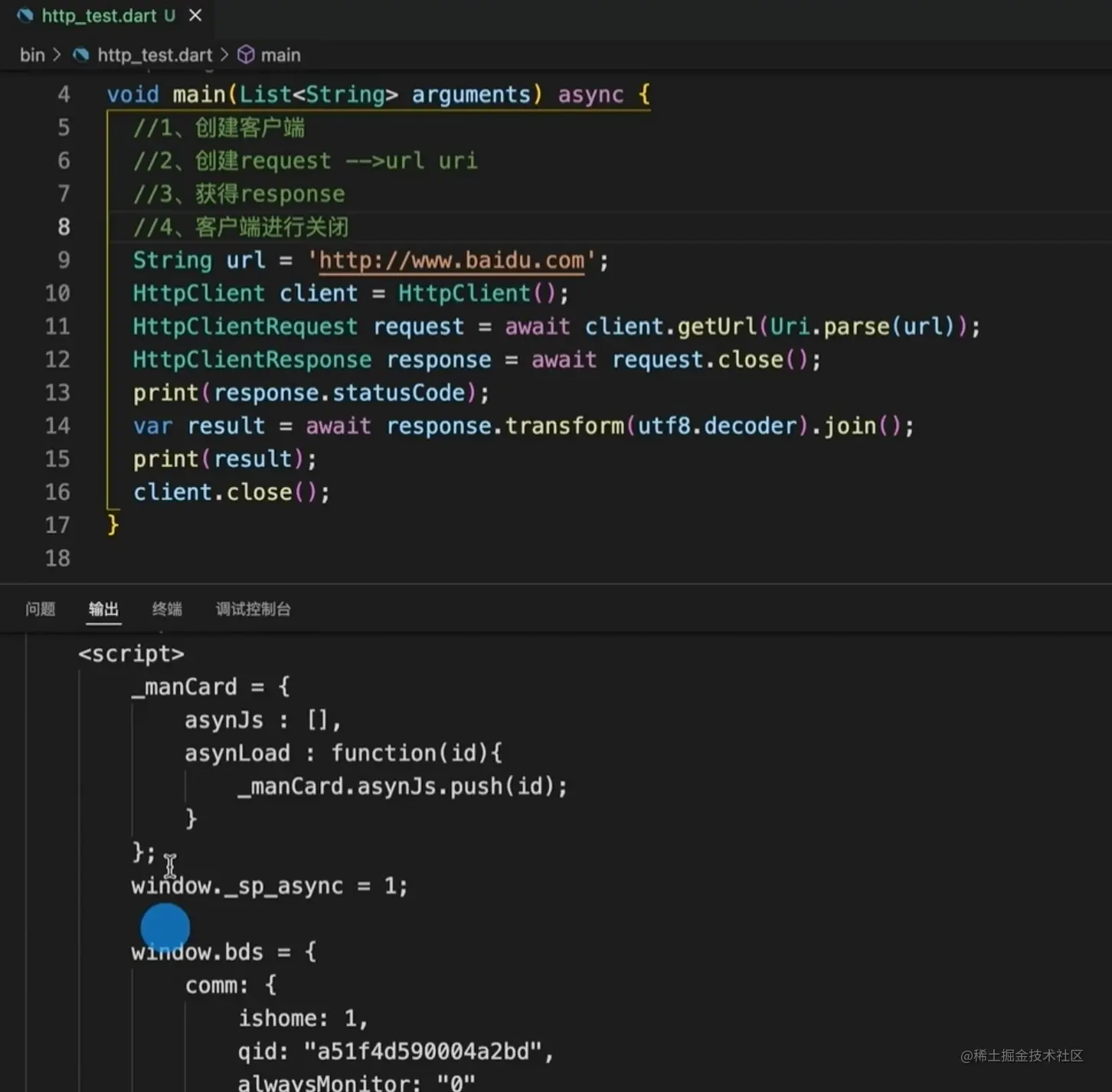Screen dimensions: 1112x1092
Task: Switch to the 输出 panel tab
Action: click(x=103, y=610)
